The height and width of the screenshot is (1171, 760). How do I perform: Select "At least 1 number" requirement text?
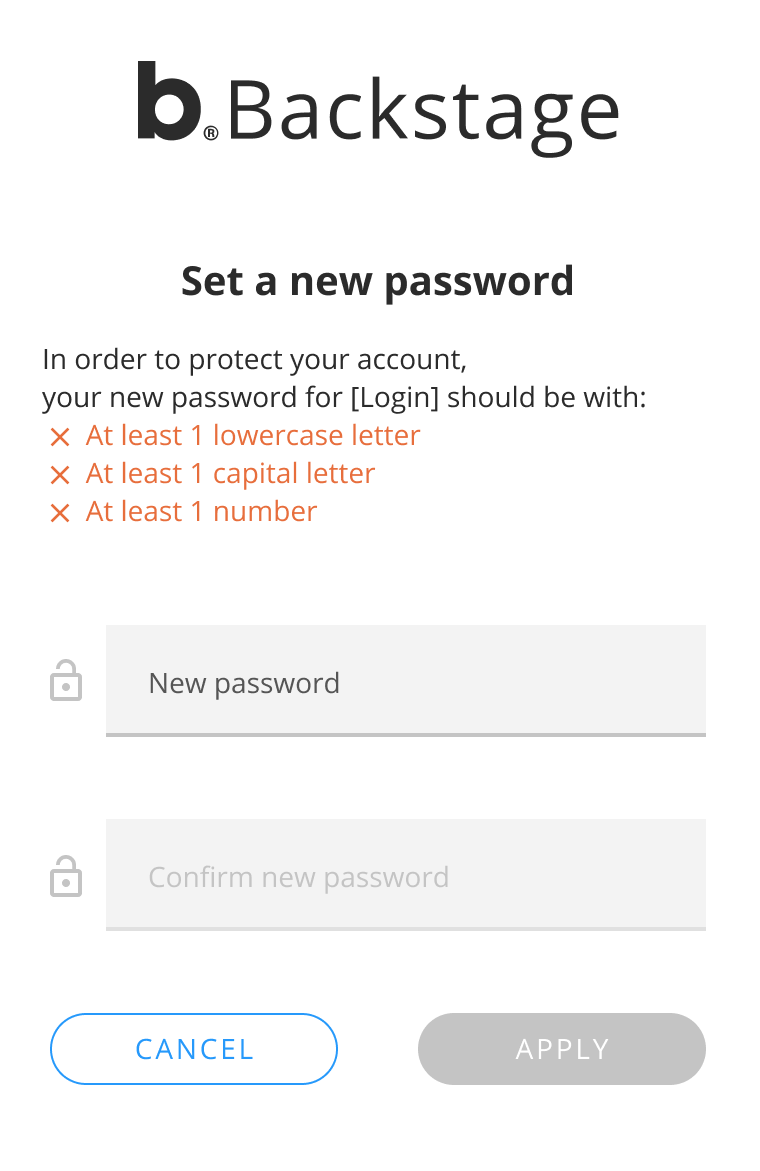click(201, 512)
